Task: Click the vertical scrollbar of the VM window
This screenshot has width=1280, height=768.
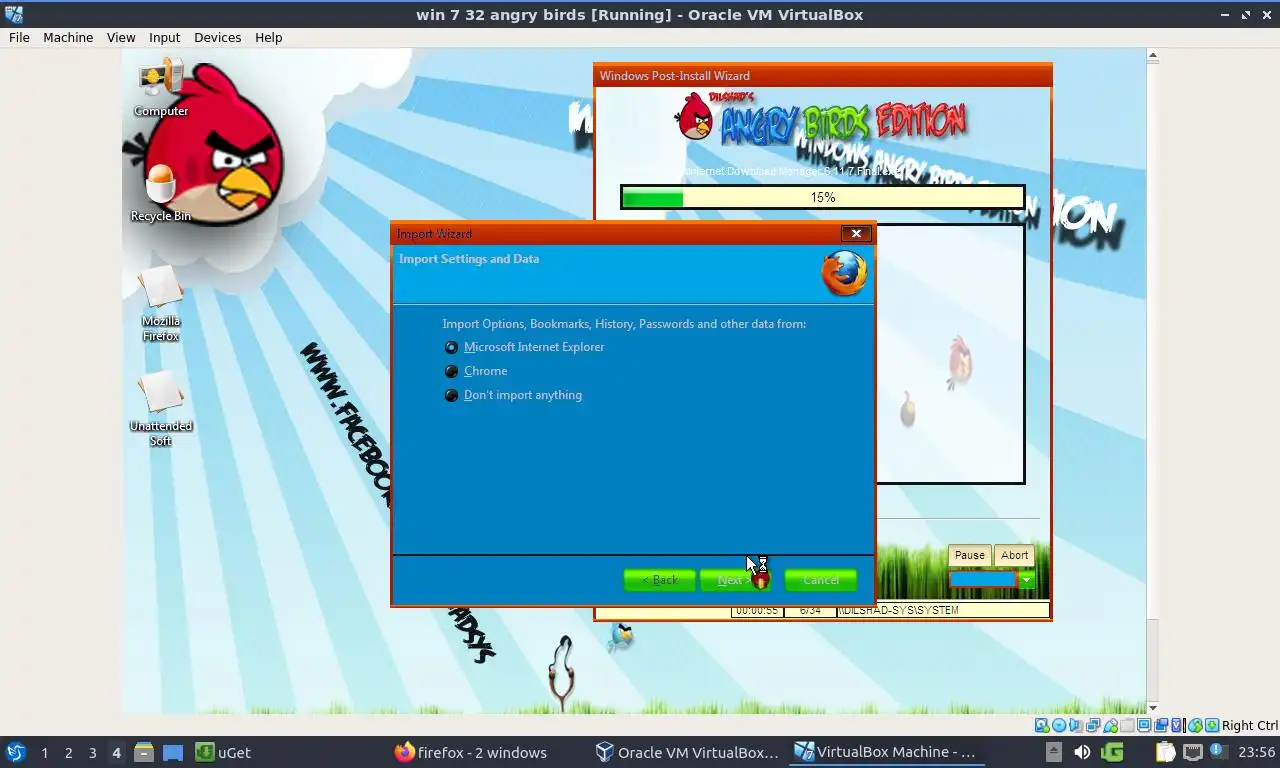Action: tap(1152, 380)
